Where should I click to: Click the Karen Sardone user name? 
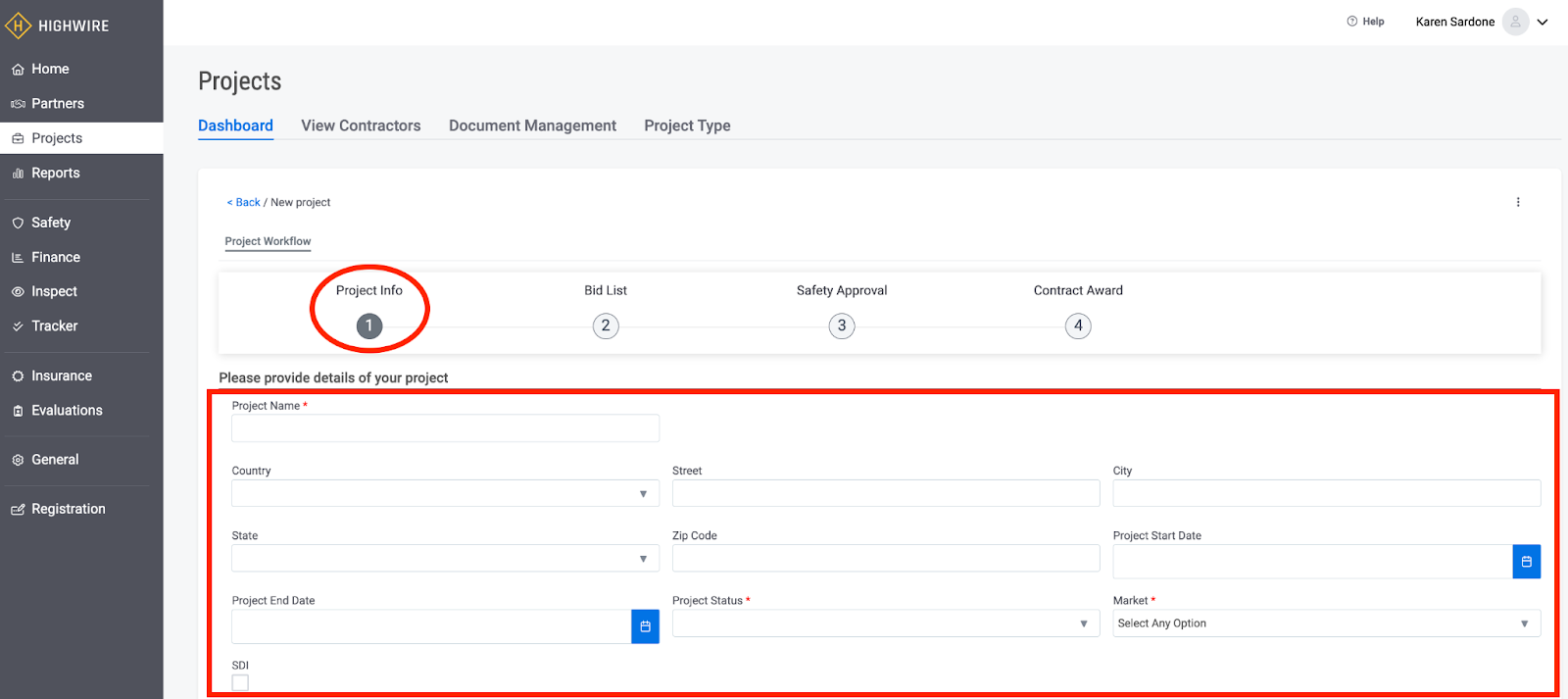click(1455, 22)
